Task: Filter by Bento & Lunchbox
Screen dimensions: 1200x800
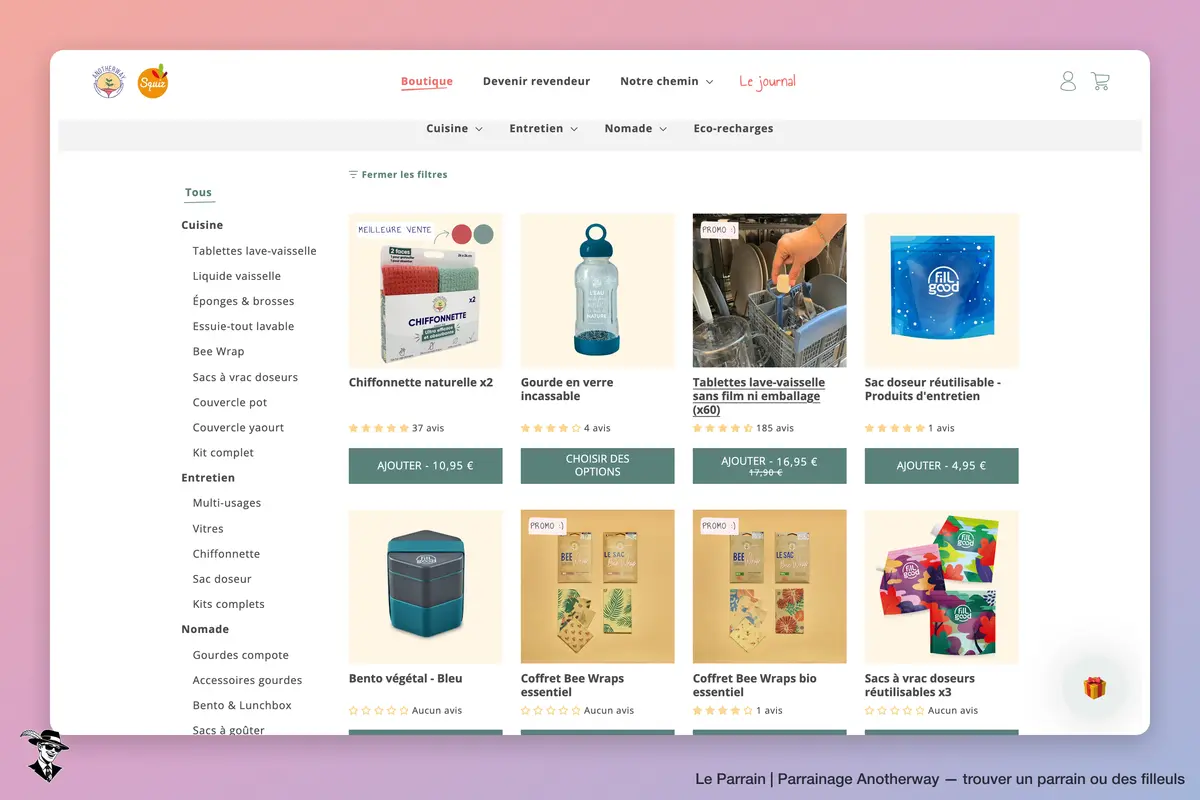Action: 242,705
